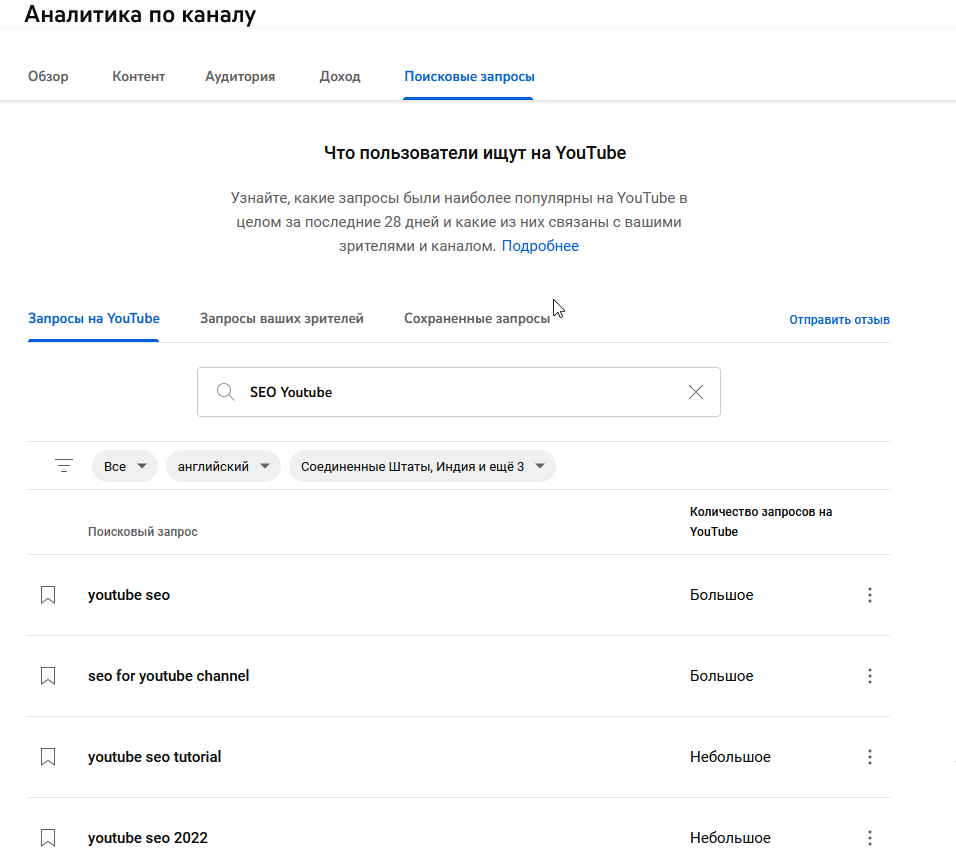The height and width of the screenshot is (851, 956).
Task: Toggle saving the query "seo for youtube channel"
Action: pos(47,675)
